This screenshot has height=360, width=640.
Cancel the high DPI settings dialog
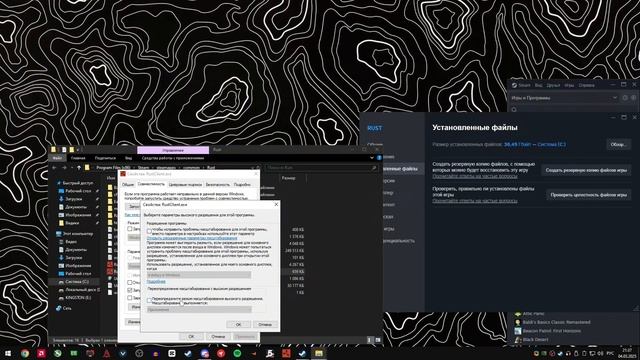click(x=265, y=324)
